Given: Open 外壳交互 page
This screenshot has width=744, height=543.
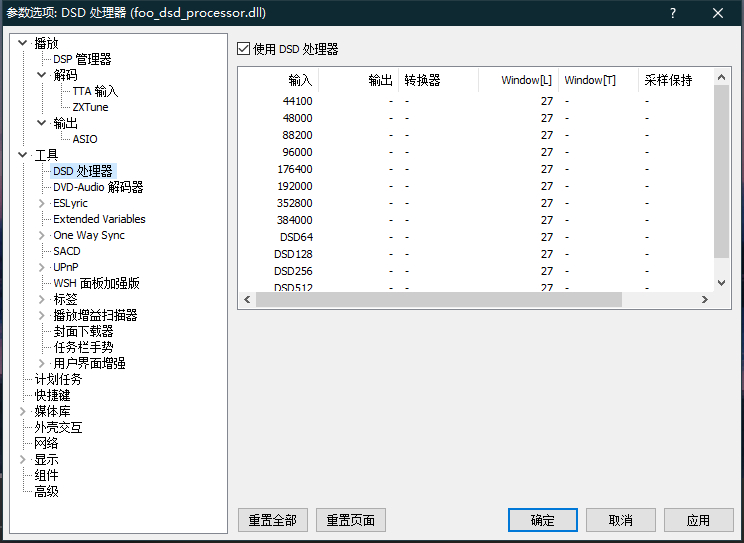Looking at the screenshot, I should pos(58,427).
